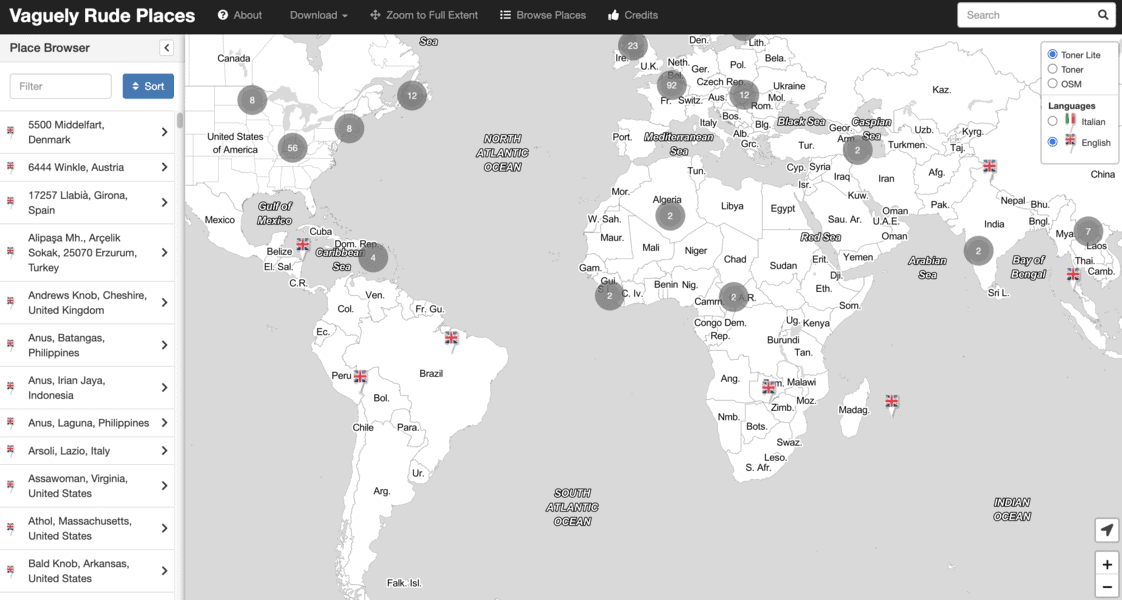The image size is (1122, 600).
Task: Open the Download dropdown menu
Action: pos(318,15)
